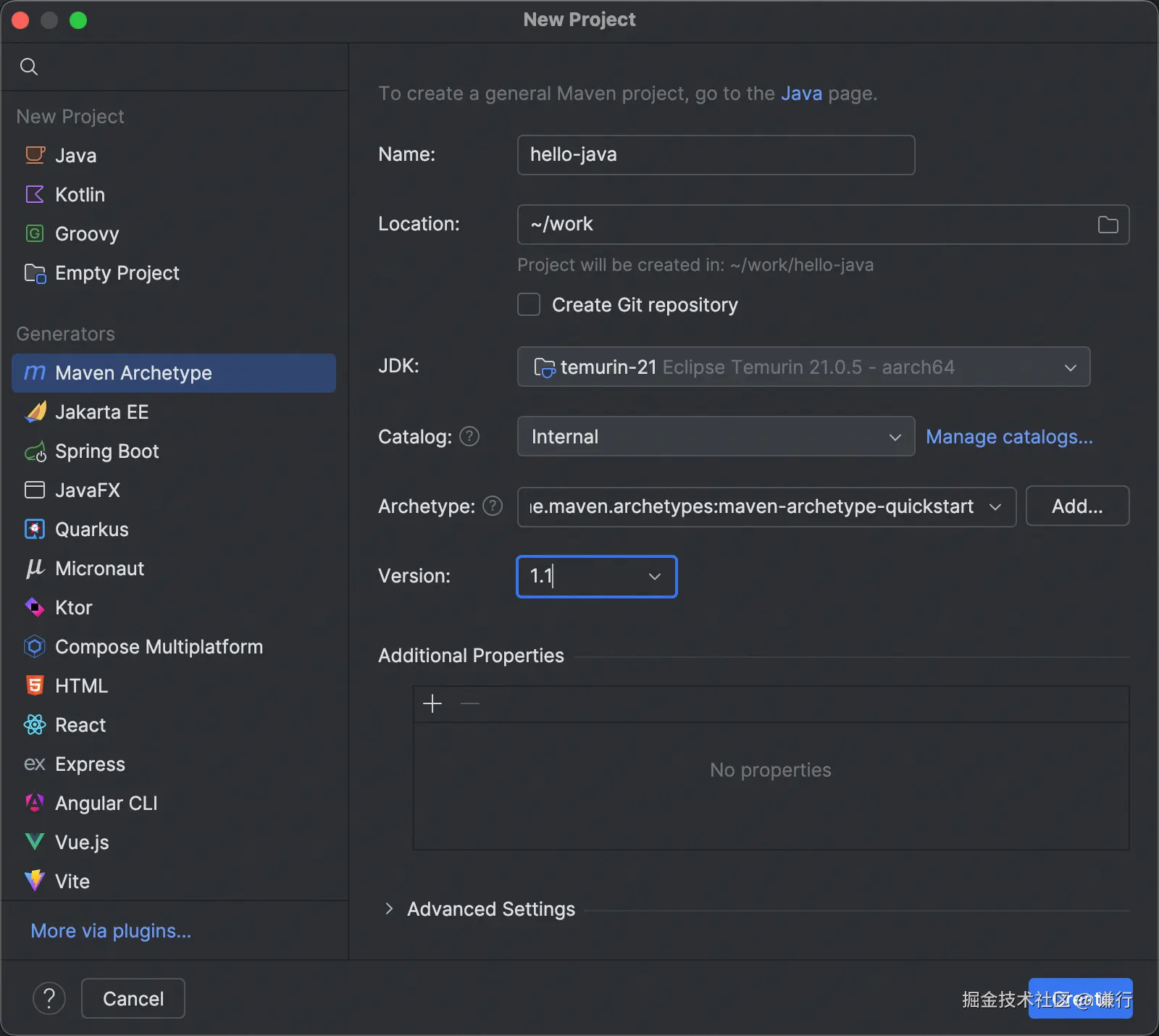The height and width of the screenshot is (1036, 1159).
Task: Add a property with the plus icon
Action: pos(432,703)
